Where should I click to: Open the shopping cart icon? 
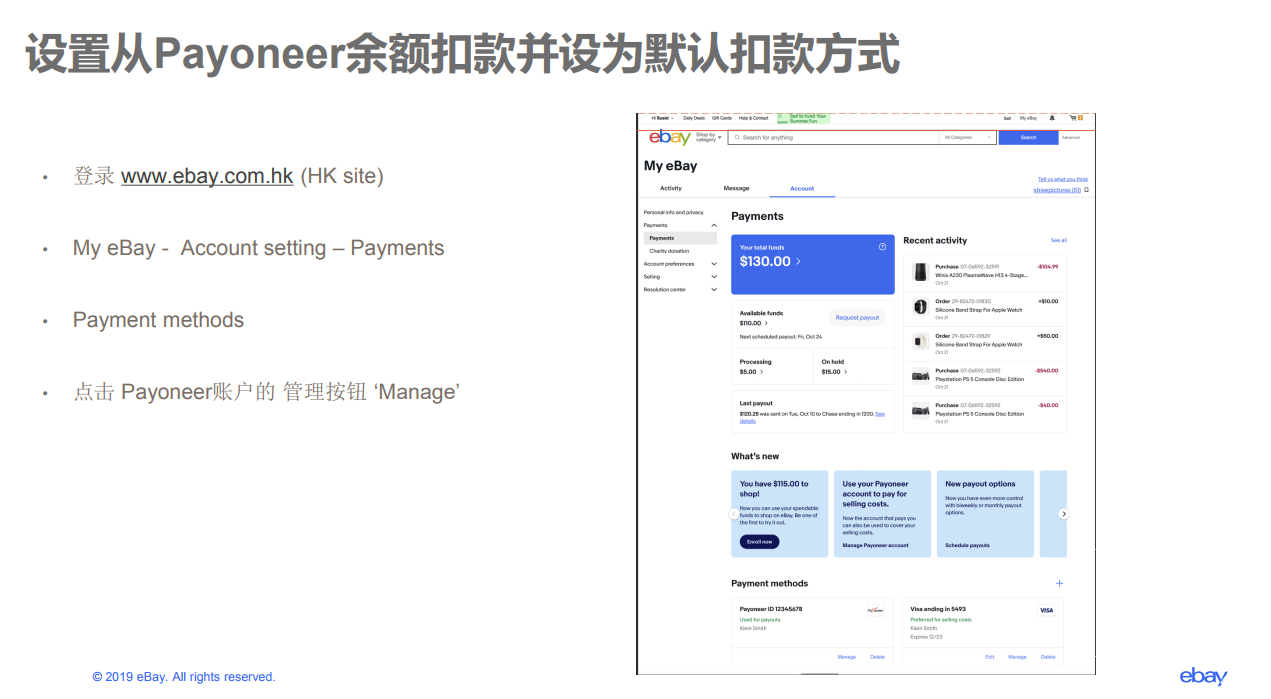click(1075, 118)
